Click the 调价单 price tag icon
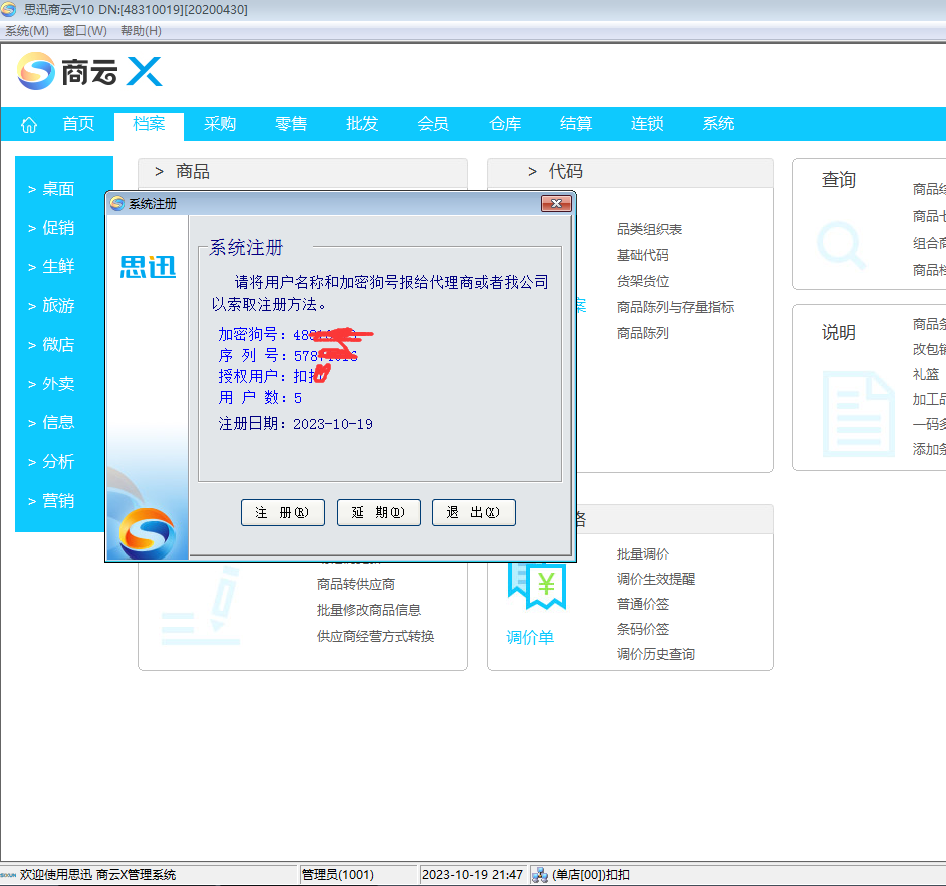 click(x=537, y=586)
